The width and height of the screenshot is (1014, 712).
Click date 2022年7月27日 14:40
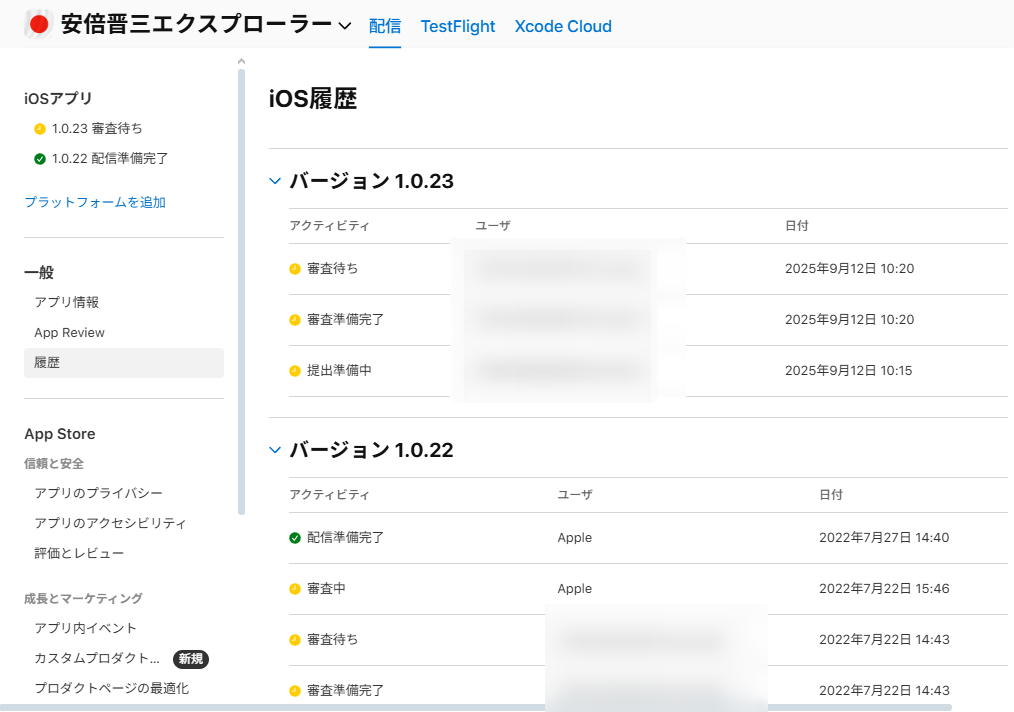[884, 537]
